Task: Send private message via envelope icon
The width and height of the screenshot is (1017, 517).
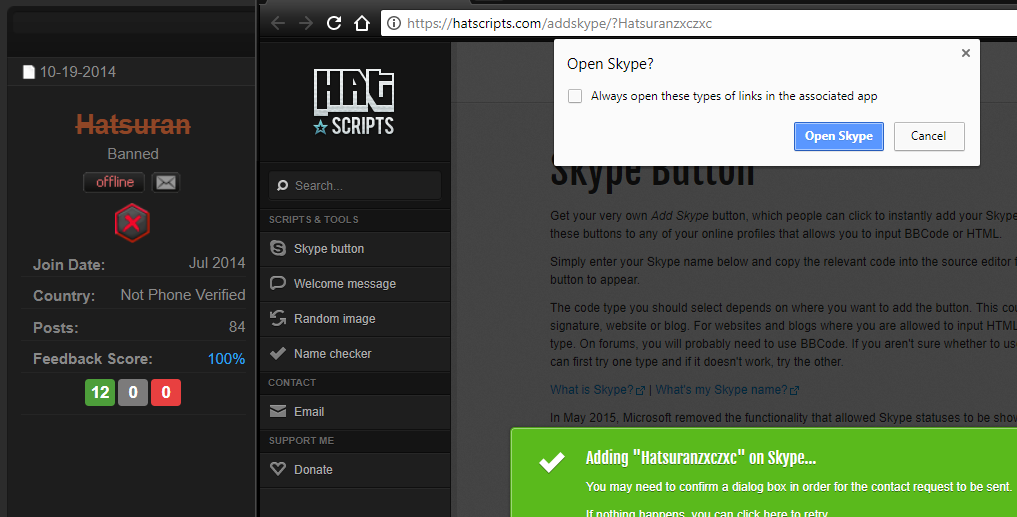Action: (166, 183)
